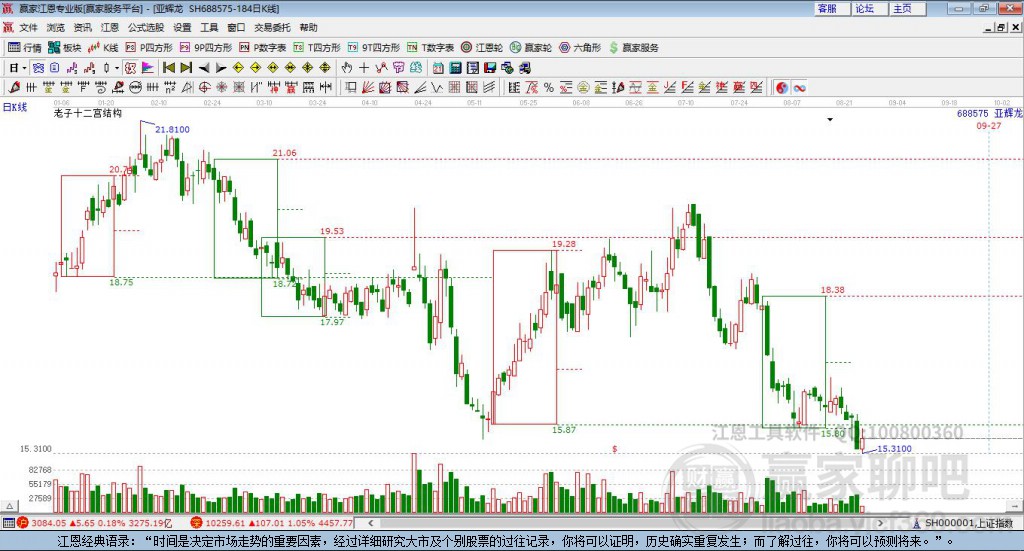The width and height of the screenshot is (1024, 551).
Task: Open the P数字表 tool
Action: click(x=263, y=48)
